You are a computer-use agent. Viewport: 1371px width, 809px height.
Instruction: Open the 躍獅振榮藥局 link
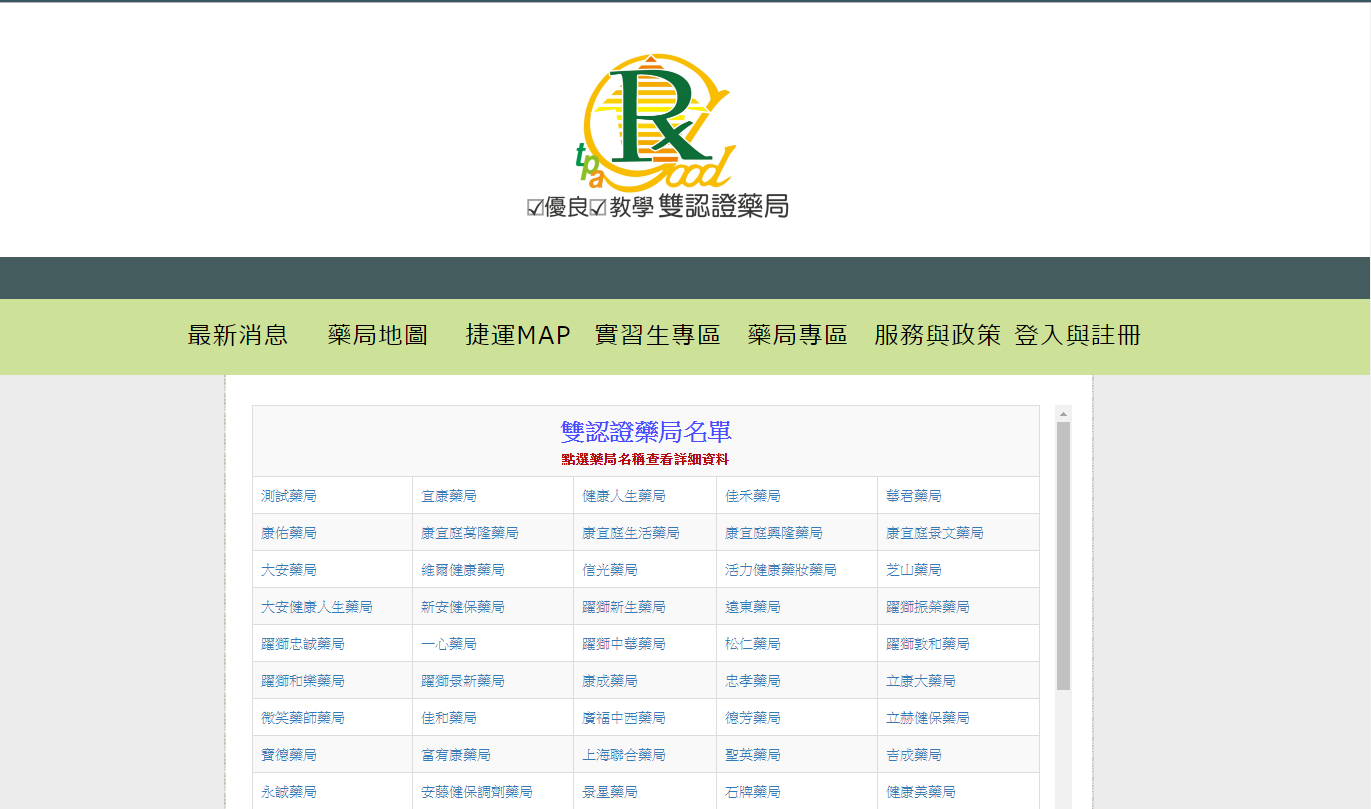click(928, 607)
